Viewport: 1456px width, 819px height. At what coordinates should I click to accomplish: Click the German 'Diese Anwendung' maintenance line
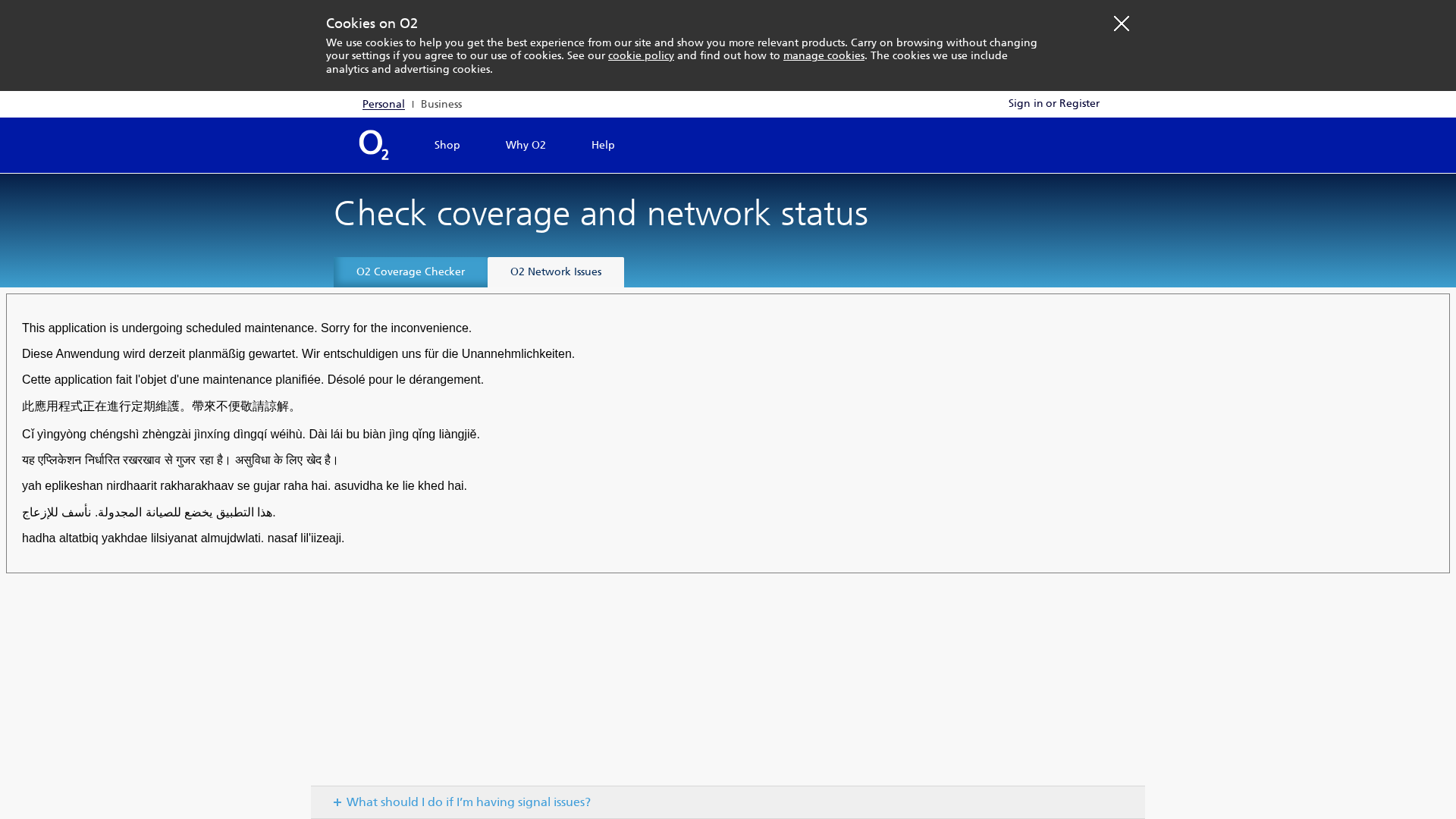point(298,354)
